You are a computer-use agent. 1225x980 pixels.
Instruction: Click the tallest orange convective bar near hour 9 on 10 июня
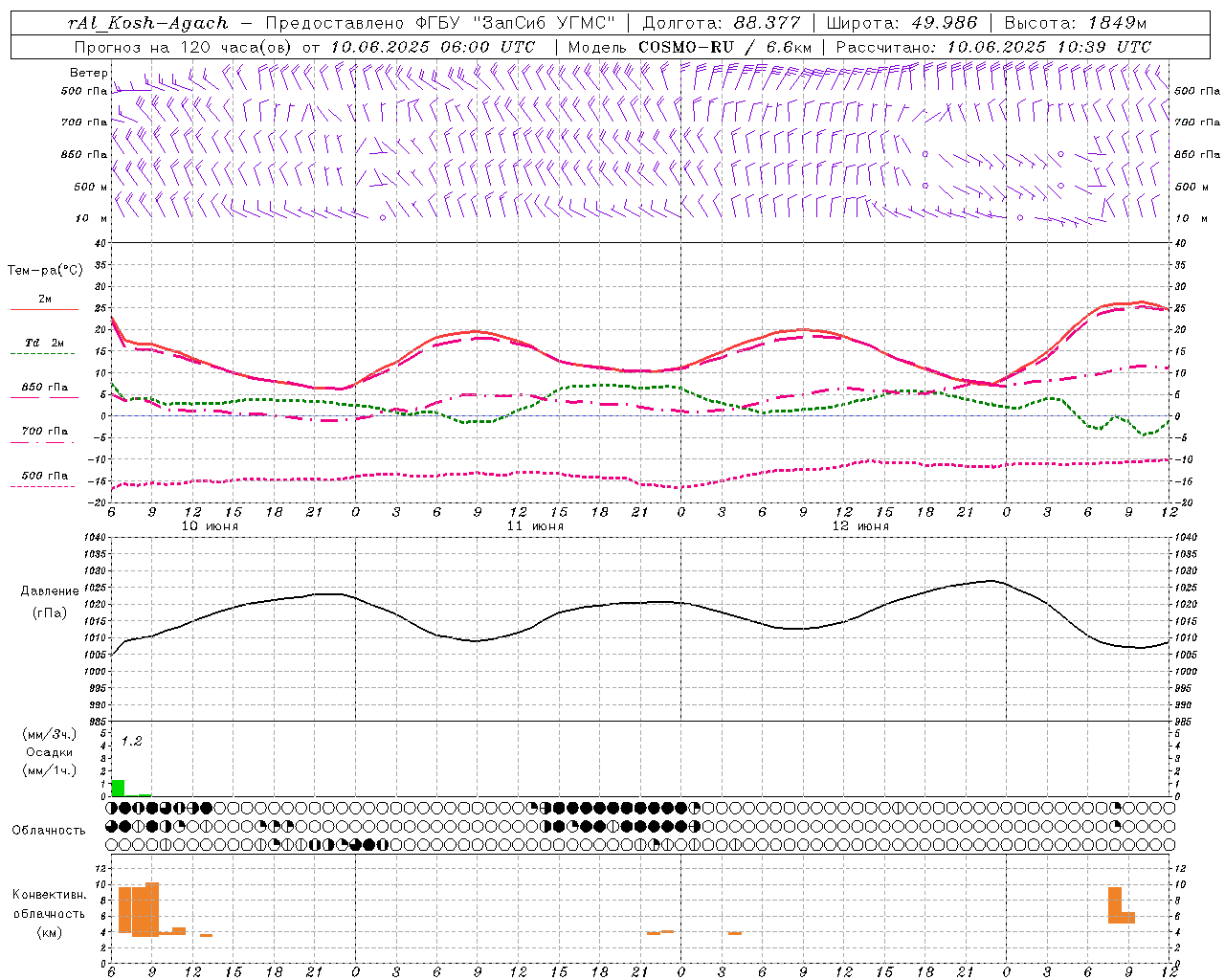151,909
